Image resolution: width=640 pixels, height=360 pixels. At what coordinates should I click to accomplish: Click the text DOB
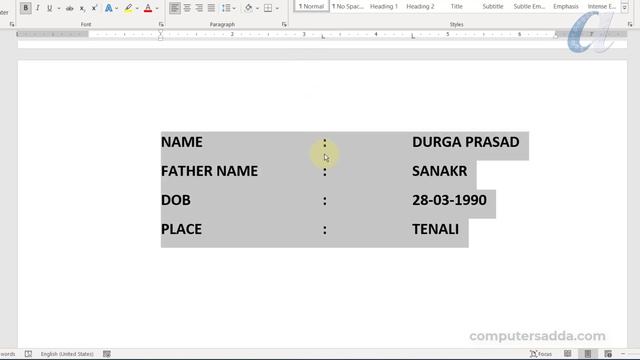pos(176,200)
